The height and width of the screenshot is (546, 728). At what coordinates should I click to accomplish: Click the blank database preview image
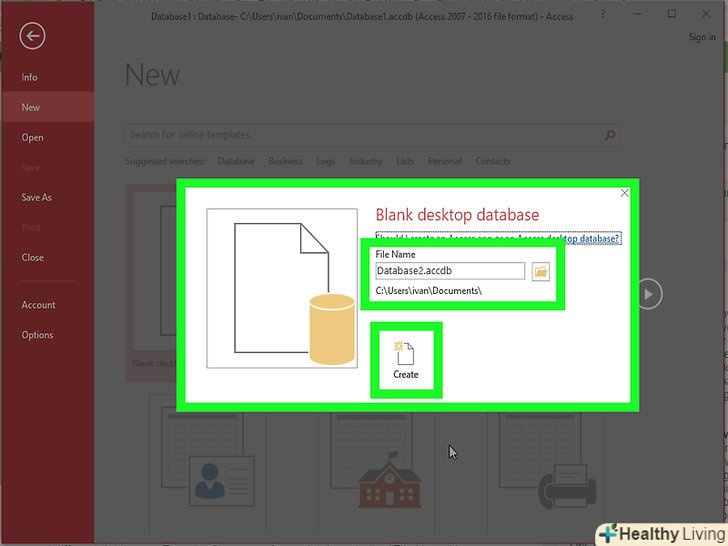282,288
